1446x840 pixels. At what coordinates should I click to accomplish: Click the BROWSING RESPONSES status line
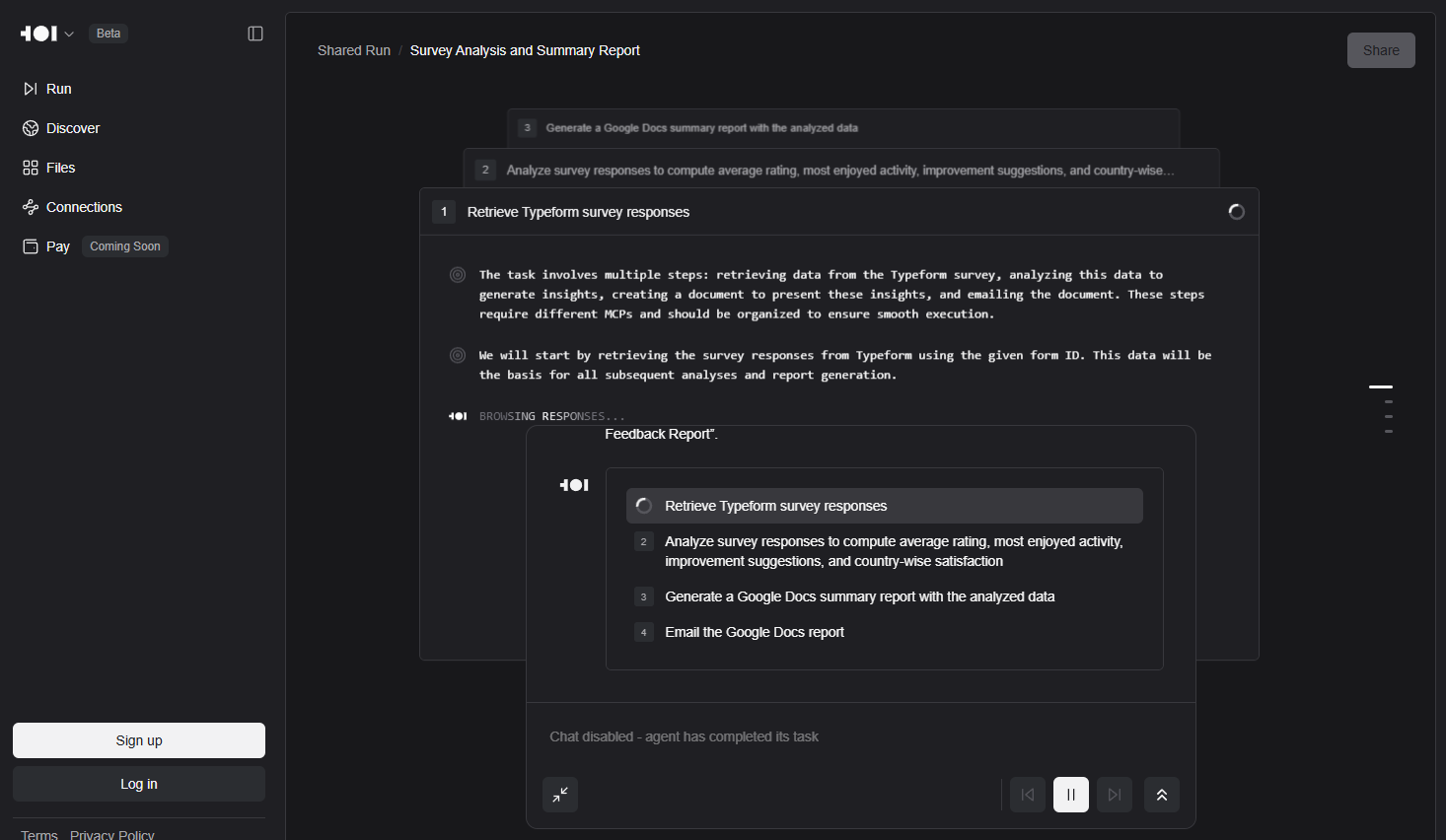[552, 416]
